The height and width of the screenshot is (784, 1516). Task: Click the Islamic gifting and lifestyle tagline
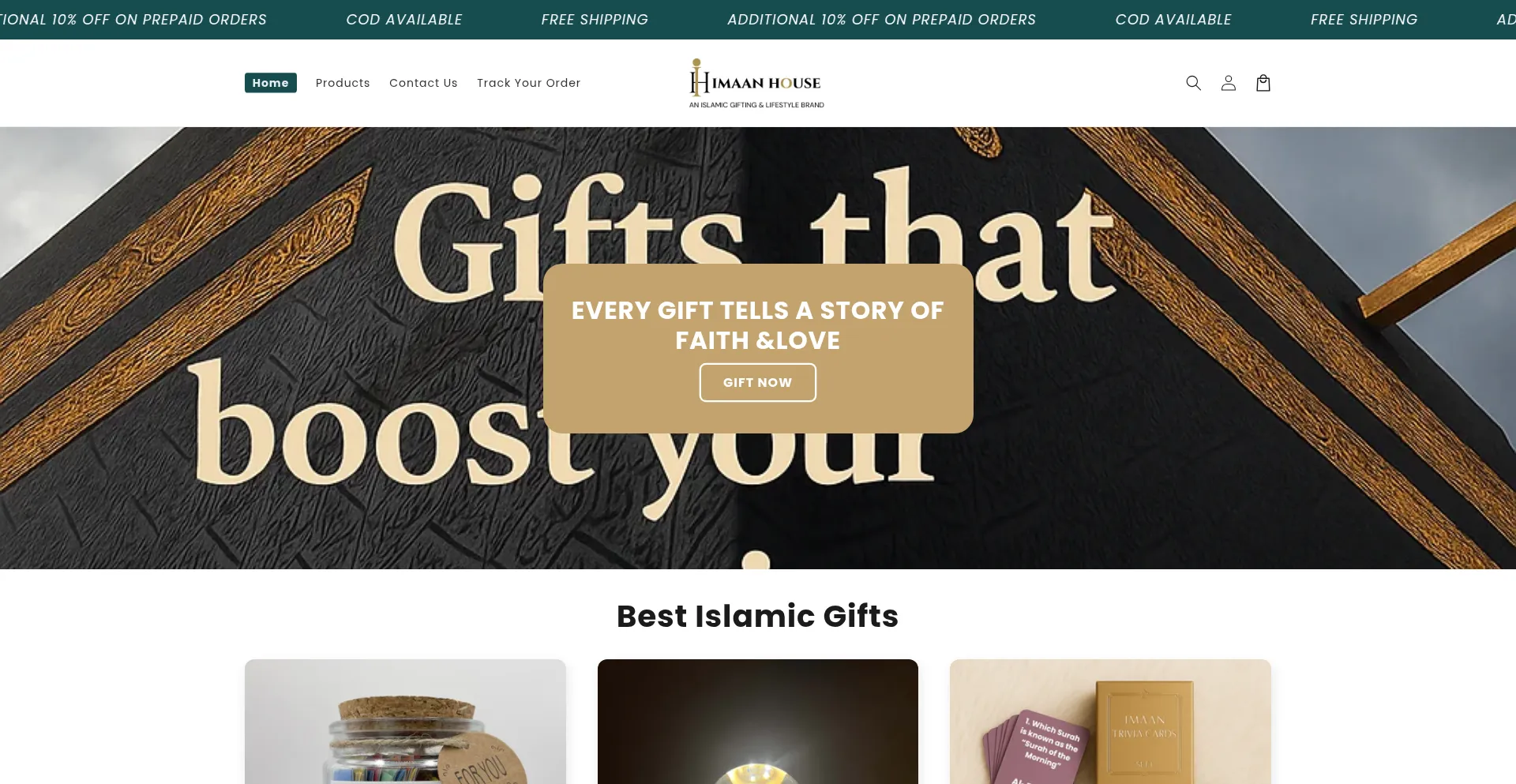[756, 105]
